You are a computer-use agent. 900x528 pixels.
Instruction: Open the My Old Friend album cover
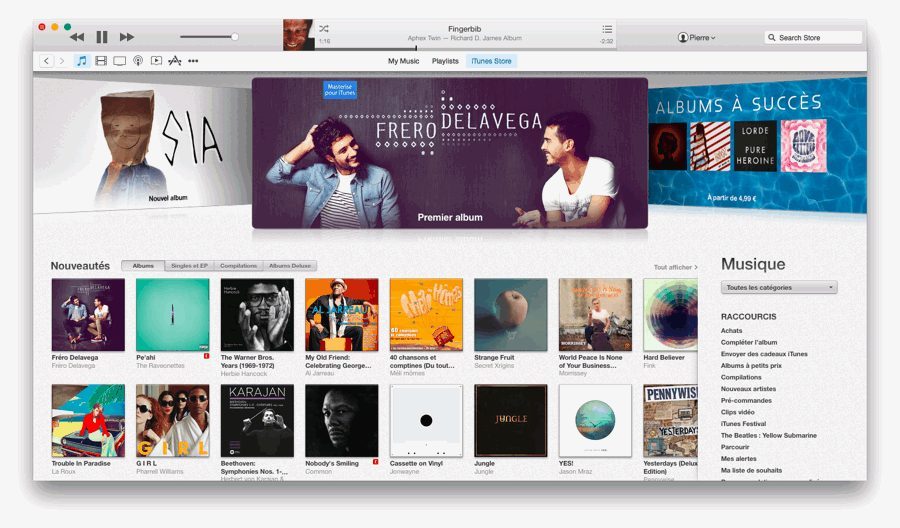pyautogui.click(x=342, y=315)
